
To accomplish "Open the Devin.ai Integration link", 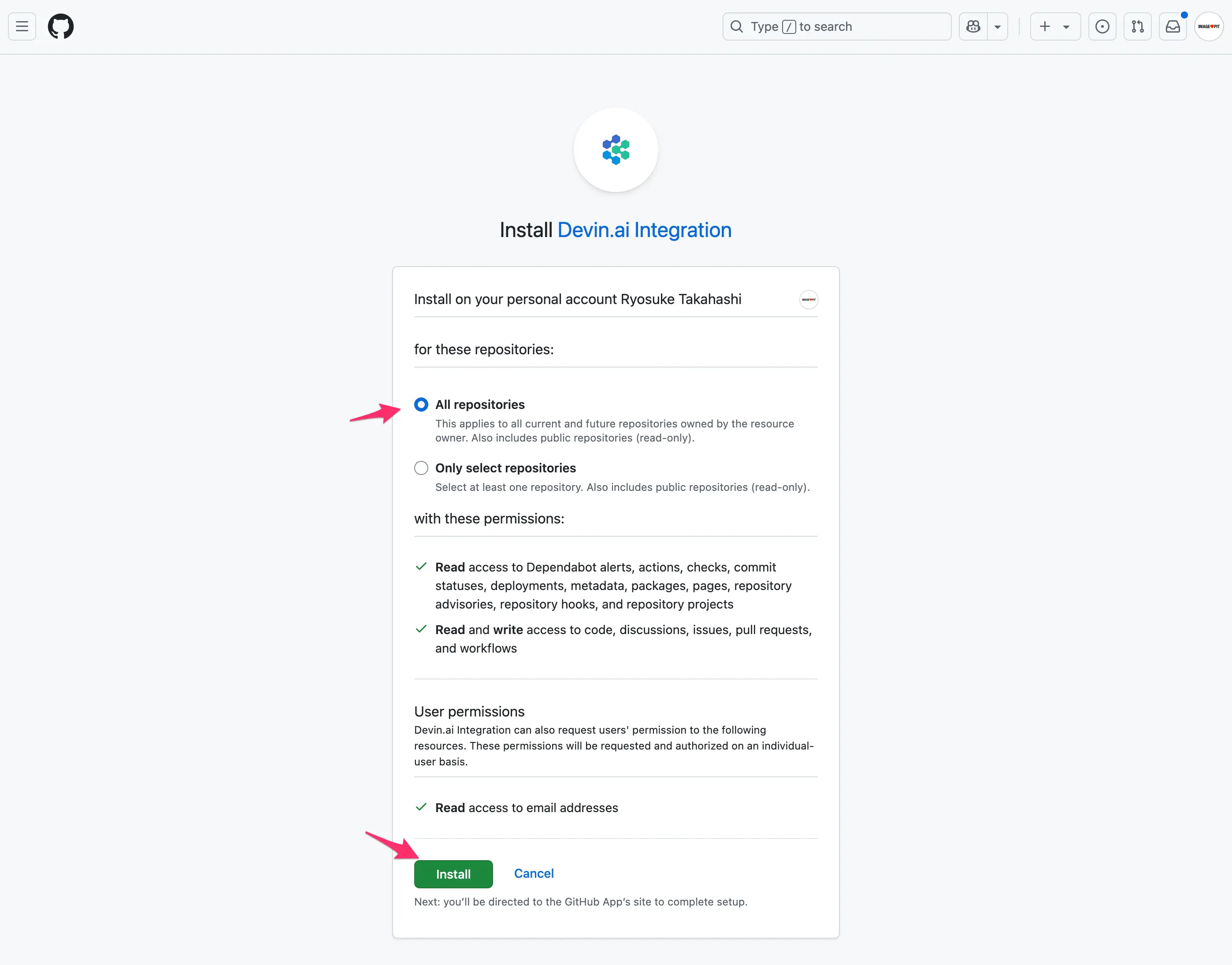I will (x=644, y=230).
